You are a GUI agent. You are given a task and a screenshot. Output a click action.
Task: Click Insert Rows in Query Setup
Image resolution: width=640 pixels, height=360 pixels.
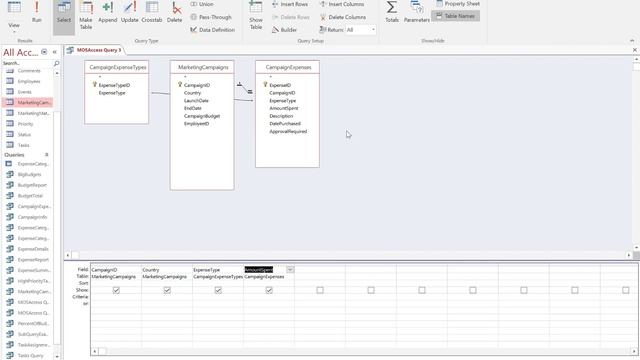pyautogui.click(x=290, y=4)
